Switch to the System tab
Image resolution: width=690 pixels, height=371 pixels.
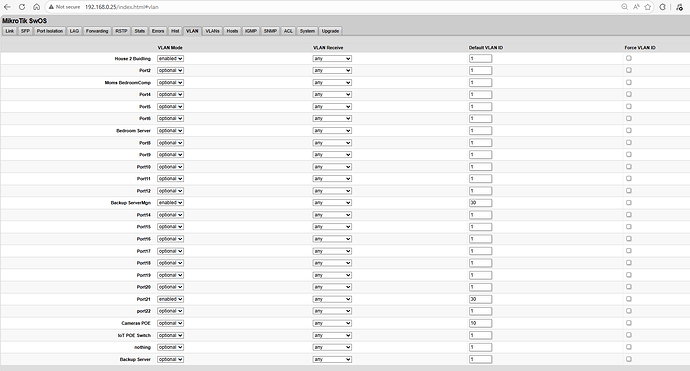click(x=307, y=31)
